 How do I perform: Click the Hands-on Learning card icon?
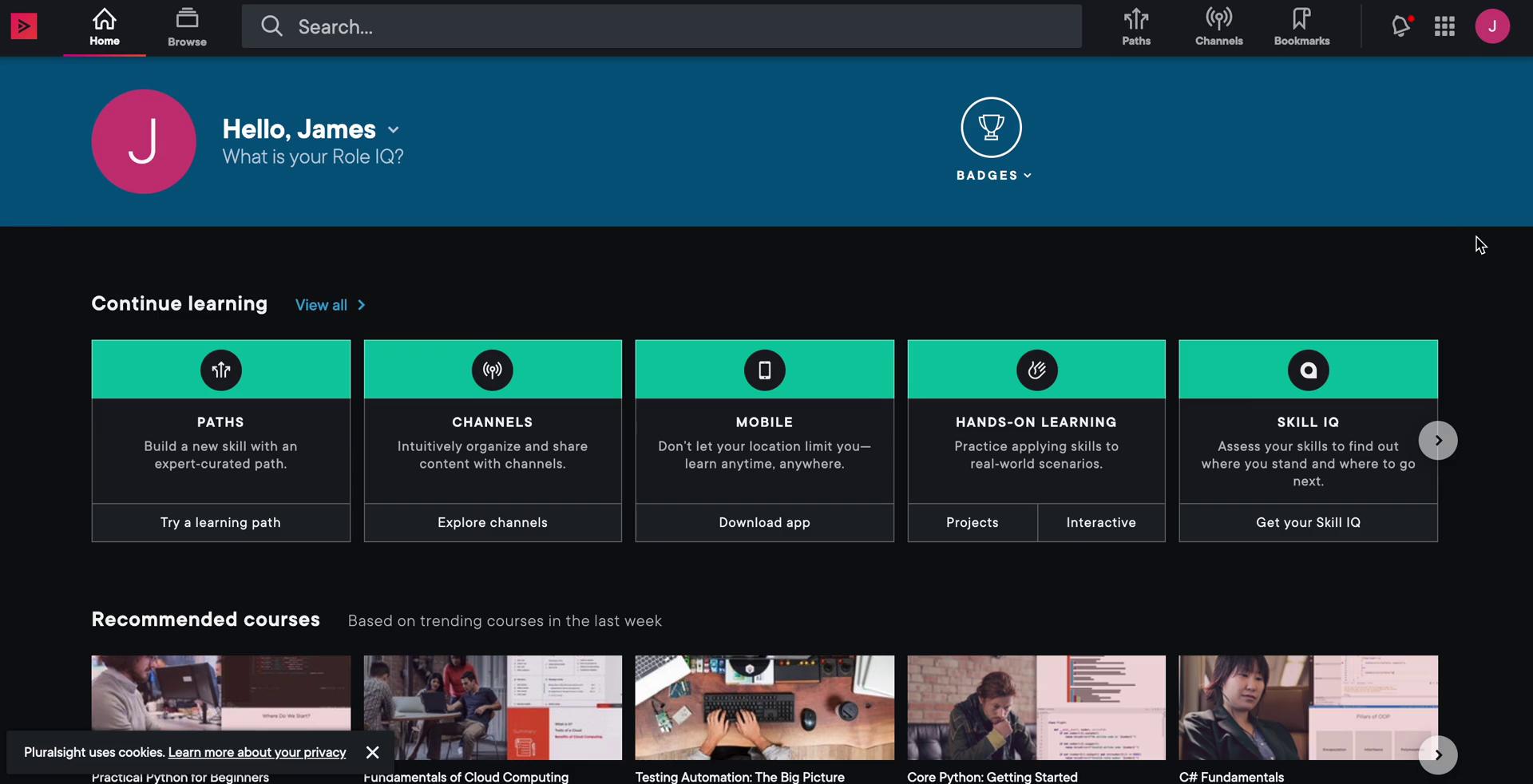tap(1036, 370)
